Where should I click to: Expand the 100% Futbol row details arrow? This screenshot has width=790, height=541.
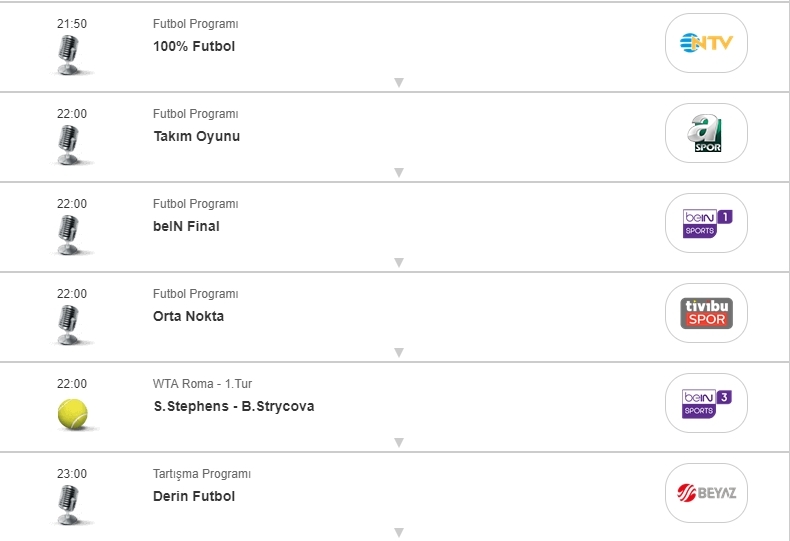398,82
